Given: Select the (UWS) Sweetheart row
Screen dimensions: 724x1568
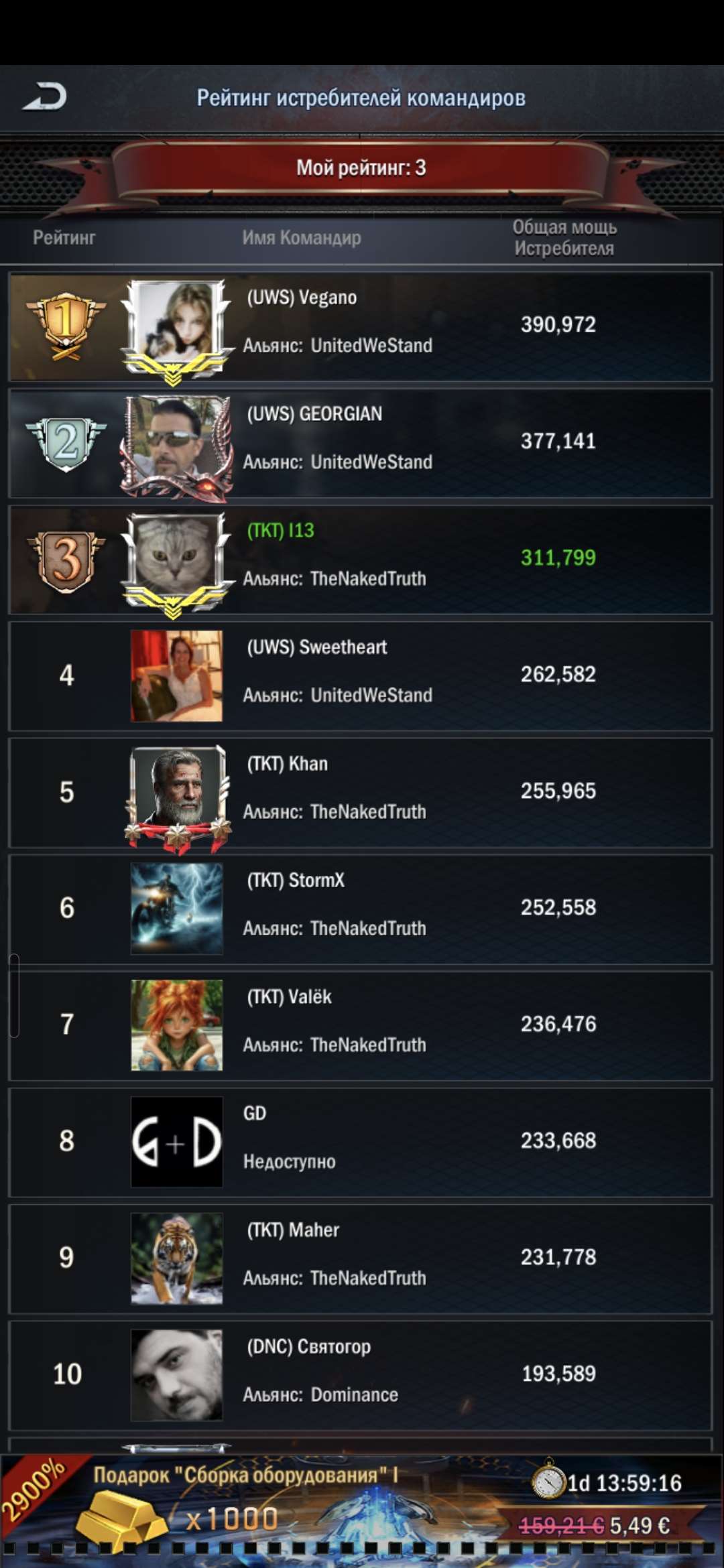Looking at the screenshot, I should (361, 676).
